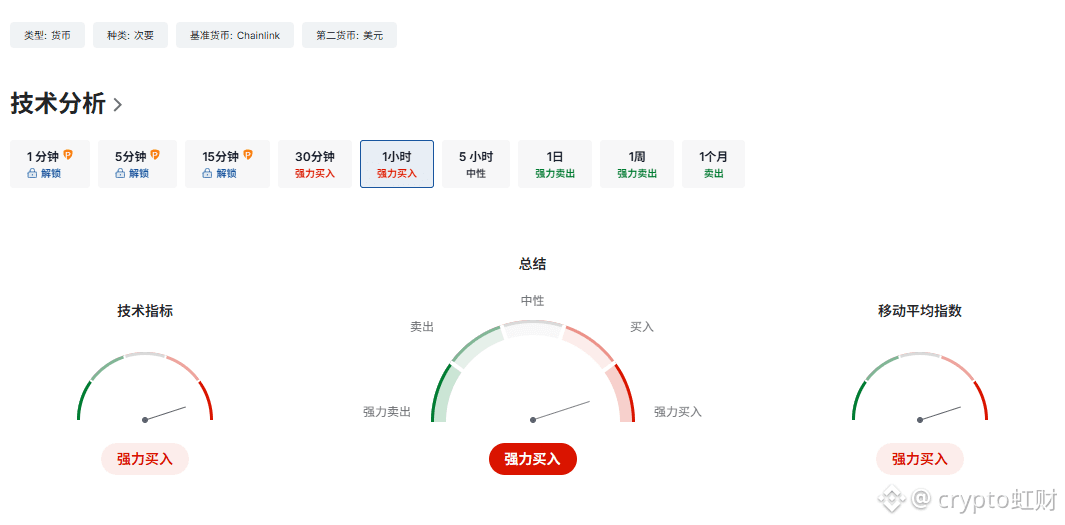Click the 卖出 label on summary gauge

pos(422,327)
